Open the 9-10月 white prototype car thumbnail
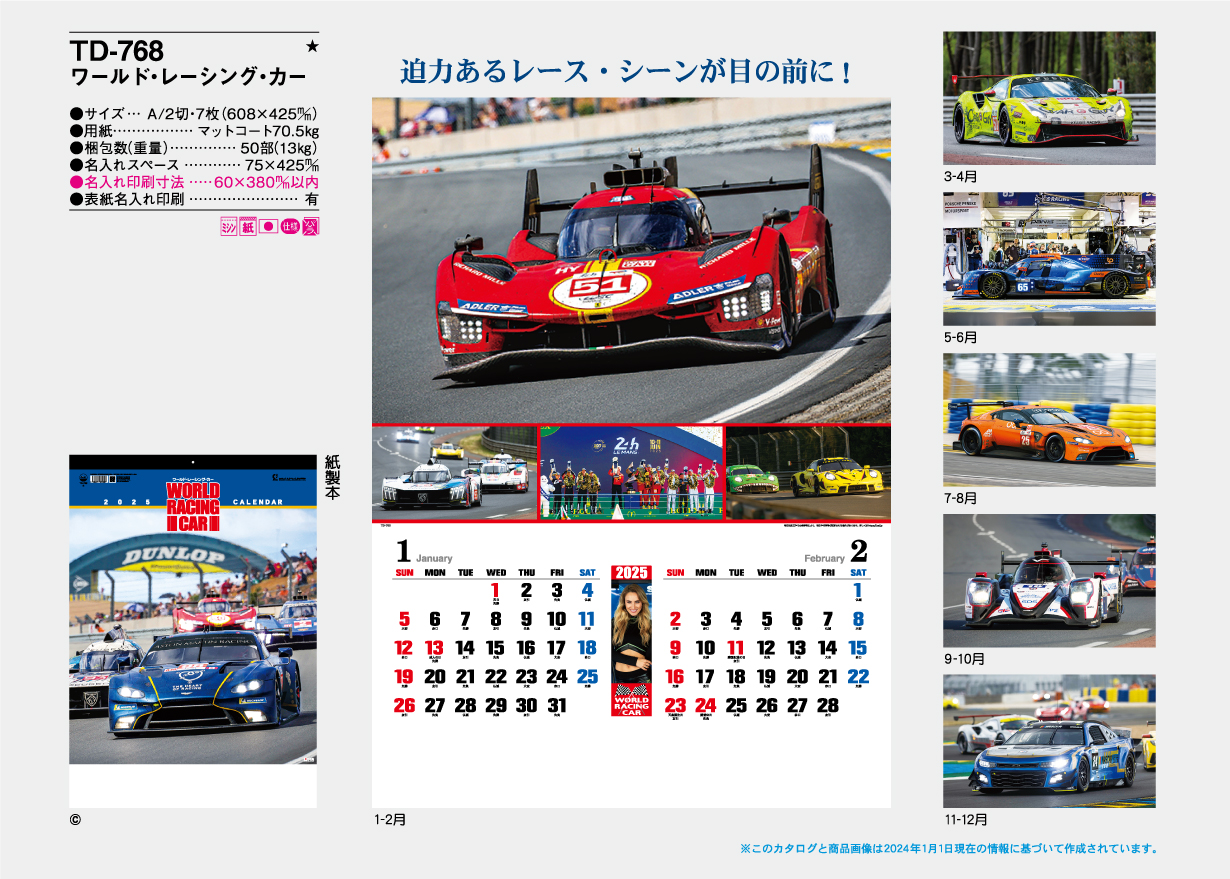 pos(1049,581)
